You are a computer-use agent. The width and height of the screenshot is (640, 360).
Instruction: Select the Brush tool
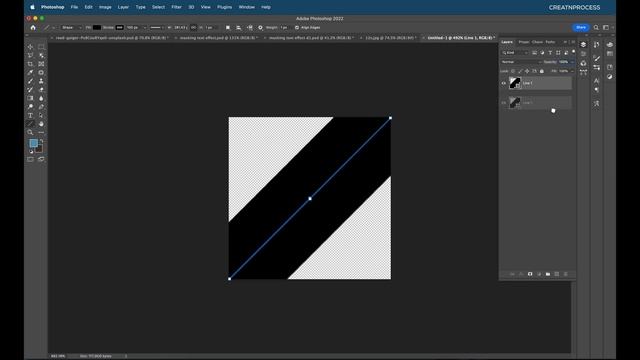(30, 81)
